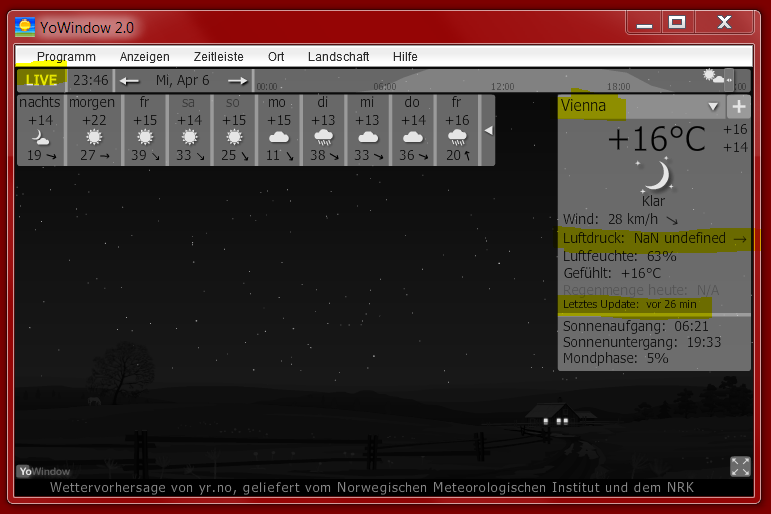Select the mi +13 forecast tile
This screenshot has height=514, width=771.
368,130
